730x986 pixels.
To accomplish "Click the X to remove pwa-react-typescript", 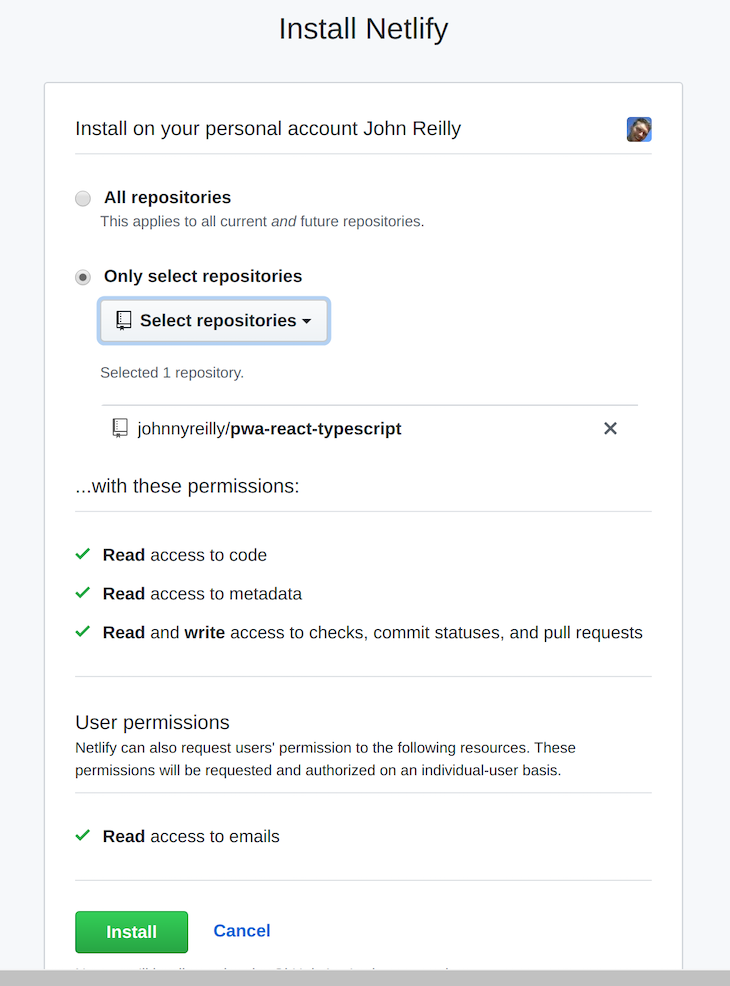I will click(x=610, y=428).
